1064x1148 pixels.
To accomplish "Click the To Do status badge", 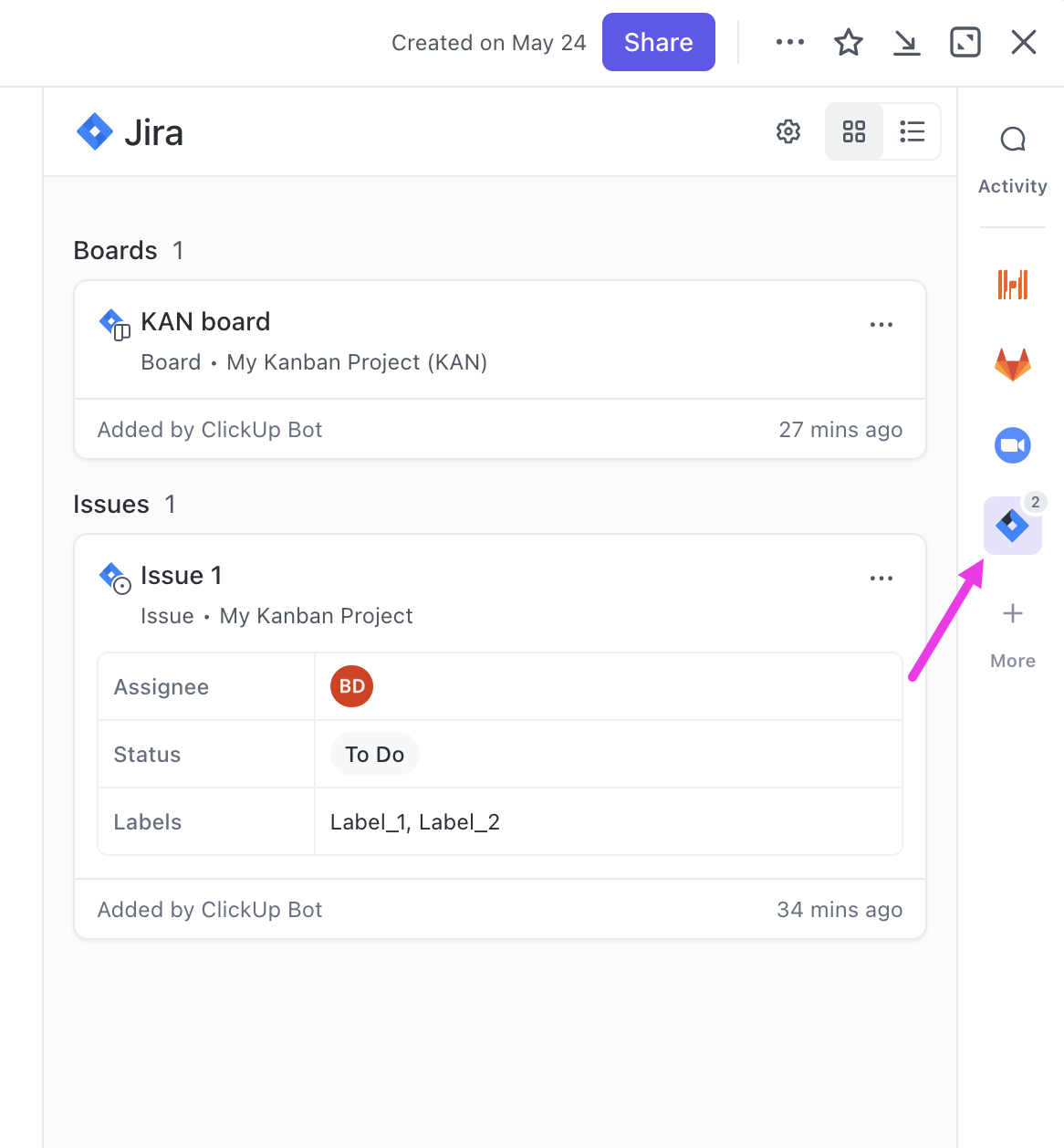I will [x=374, y=755].
